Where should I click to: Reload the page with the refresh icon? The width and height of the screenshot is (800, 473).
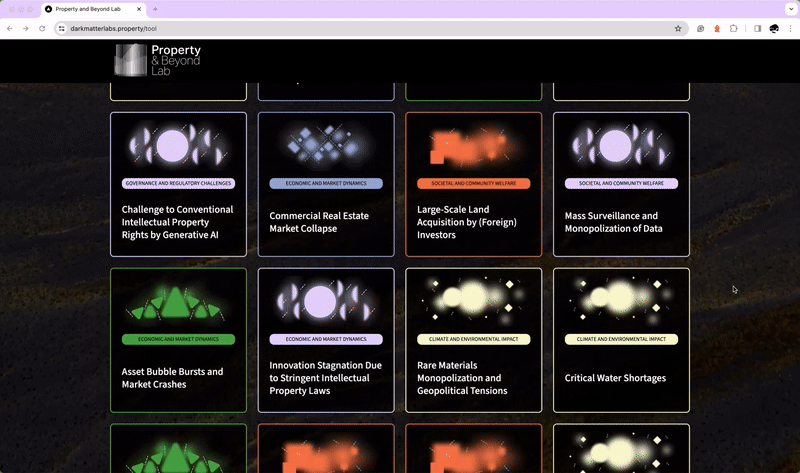pyautogui.click(x=42, y=29)
